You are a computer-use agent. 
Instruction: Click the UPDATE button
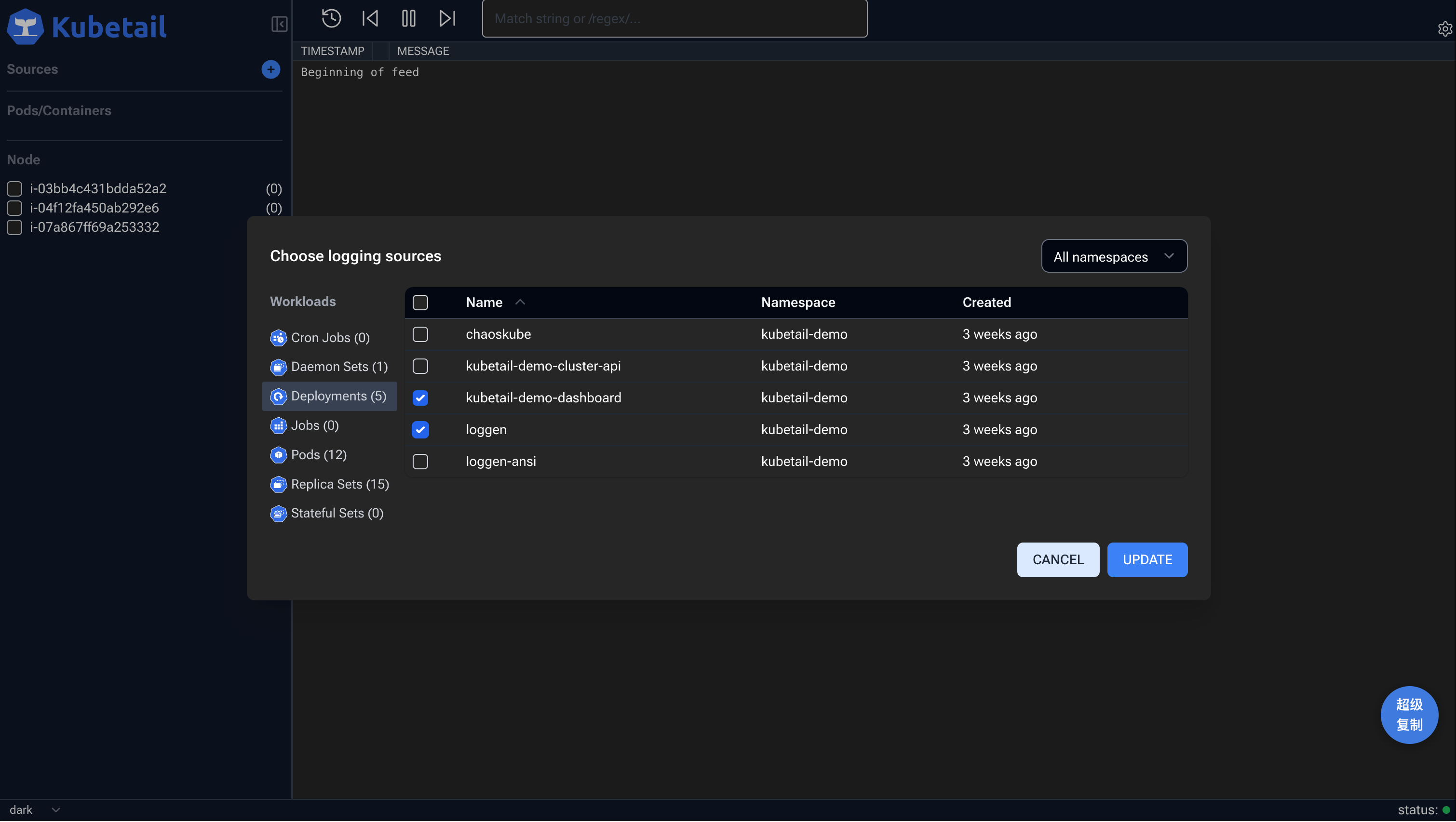(1147, 560)
